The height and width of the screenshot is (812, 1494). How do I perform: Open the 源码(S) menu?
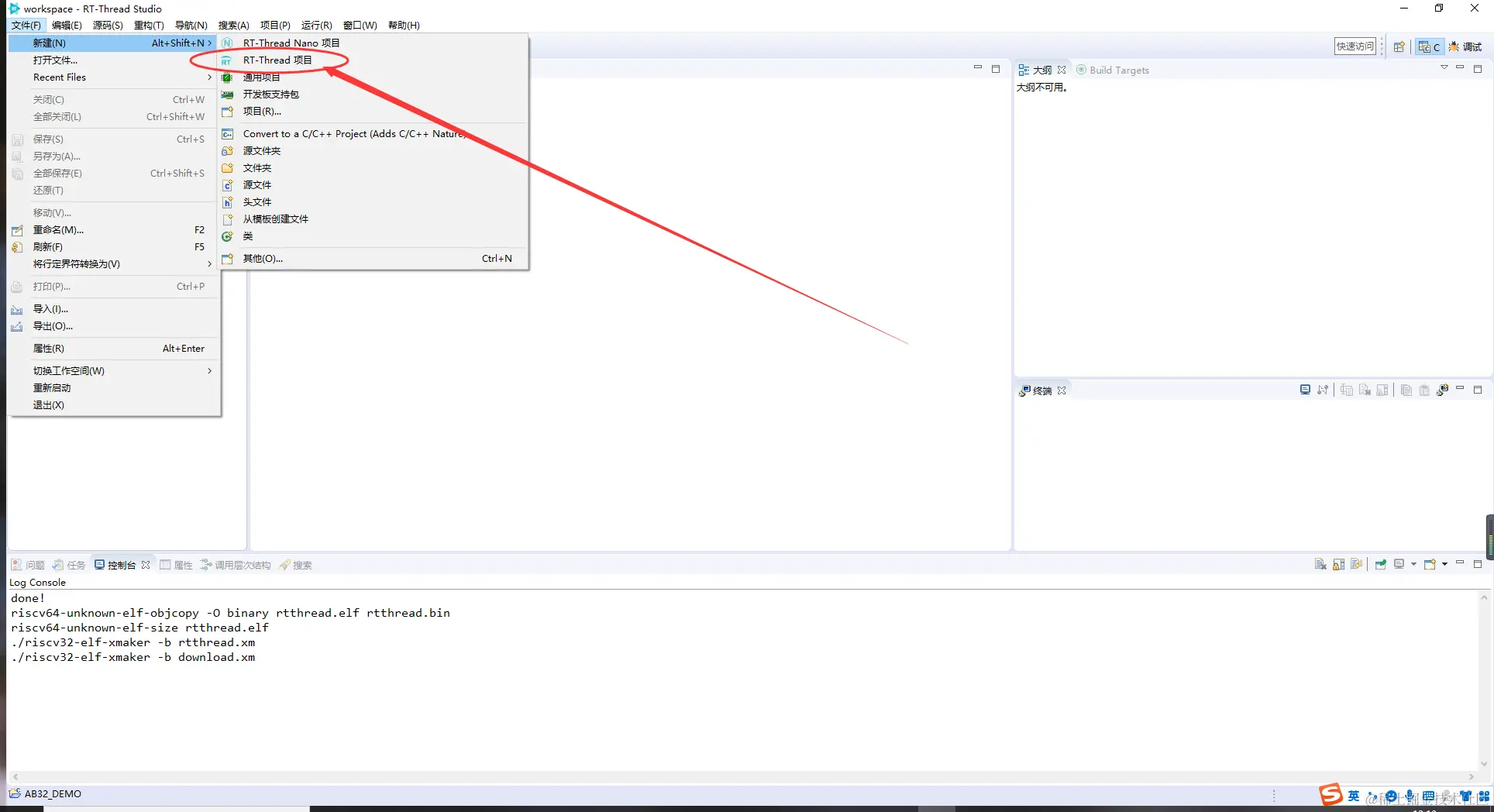(x=108, y=26)
